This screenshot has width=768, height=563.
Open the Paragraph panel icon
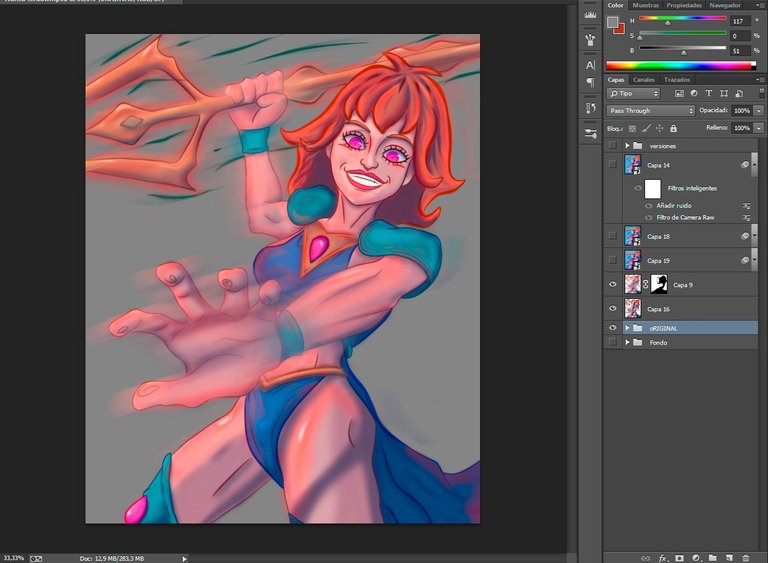coord(591,82)
